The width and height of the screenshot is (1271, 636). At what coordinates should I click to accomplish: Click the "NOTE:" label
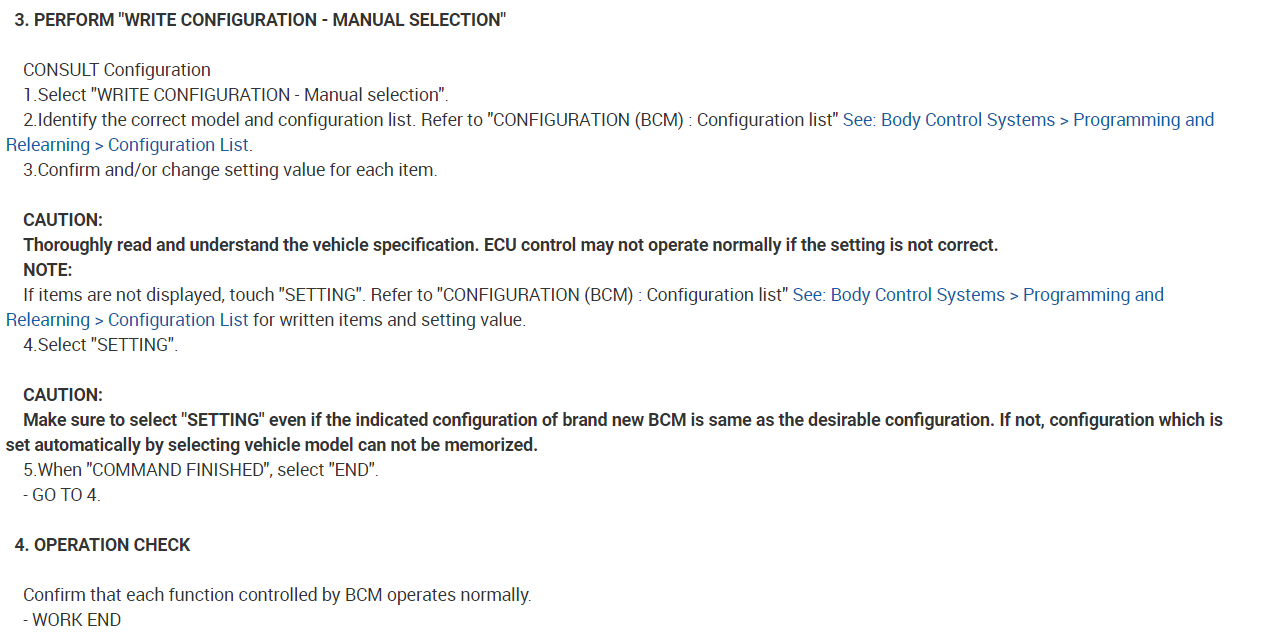(x=48, y=270)
